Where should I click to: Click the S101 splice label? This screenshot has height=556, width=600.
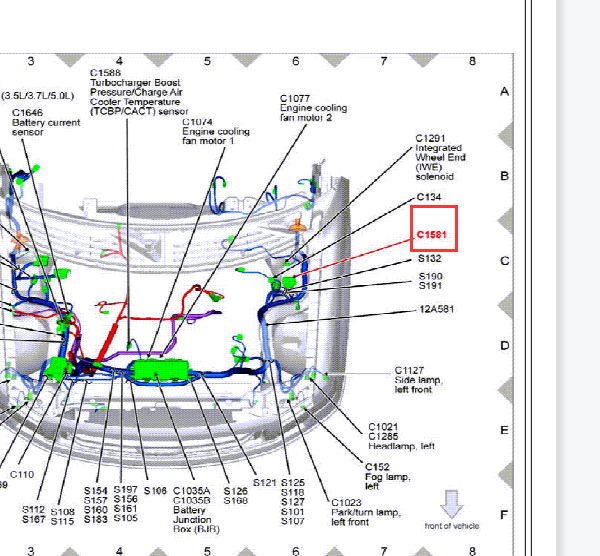click(x=293, y=511)
